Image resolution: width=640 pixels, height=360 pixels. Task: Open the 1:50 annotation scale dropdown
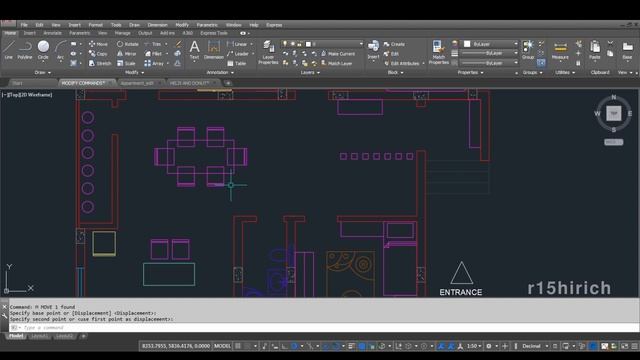pos(475,346)
